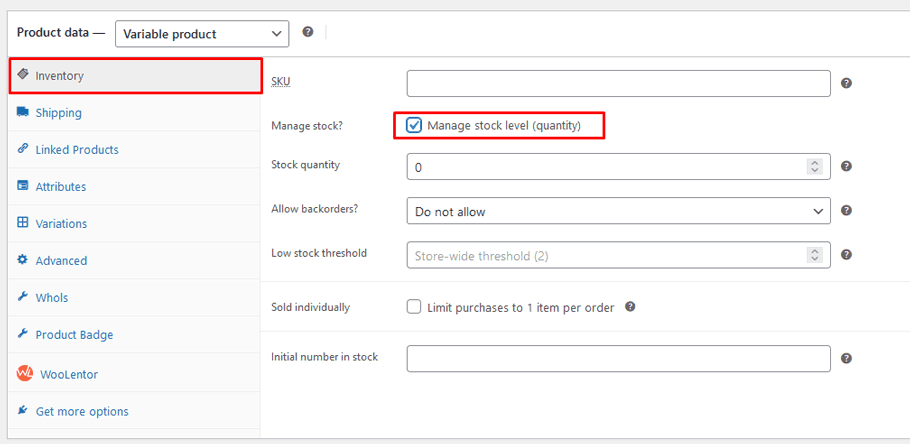Switch to the Attributes tab
910x444 pixels.
[135, 187]
